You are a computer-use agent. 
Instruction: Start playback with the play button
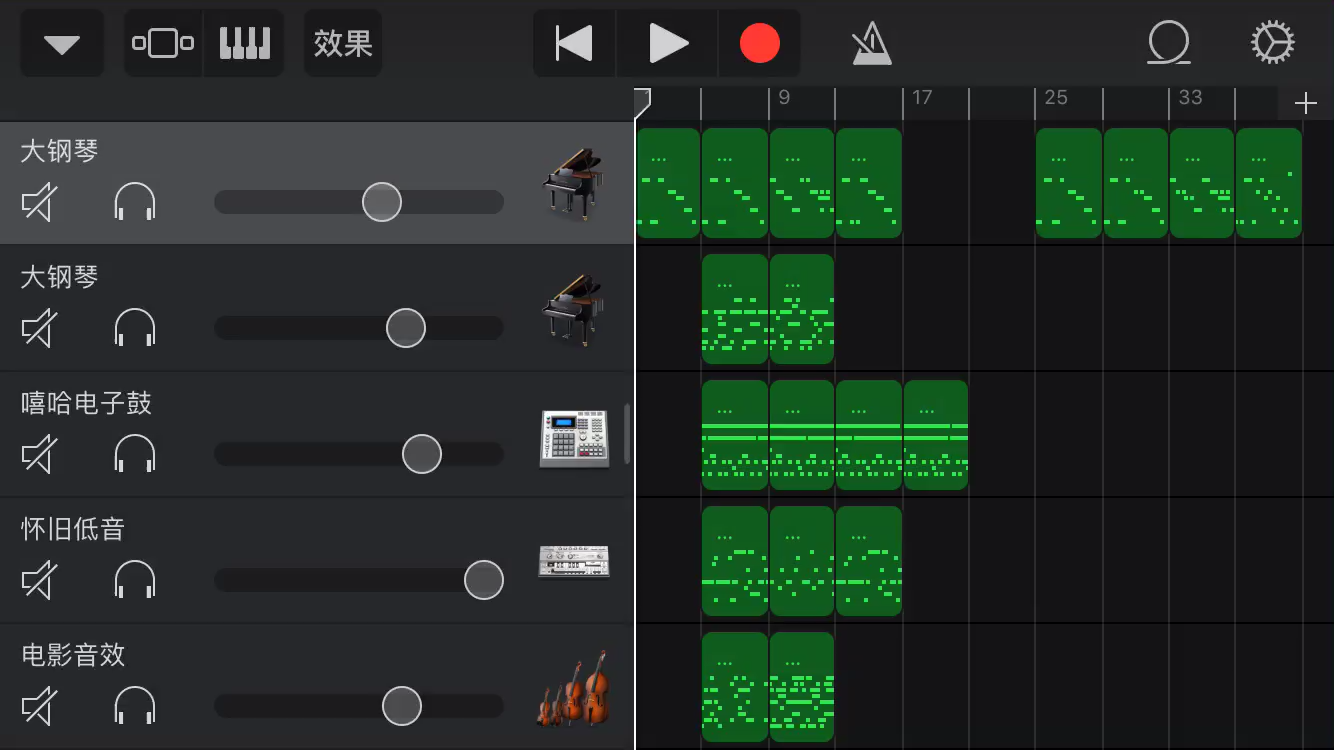pos(667,44)
